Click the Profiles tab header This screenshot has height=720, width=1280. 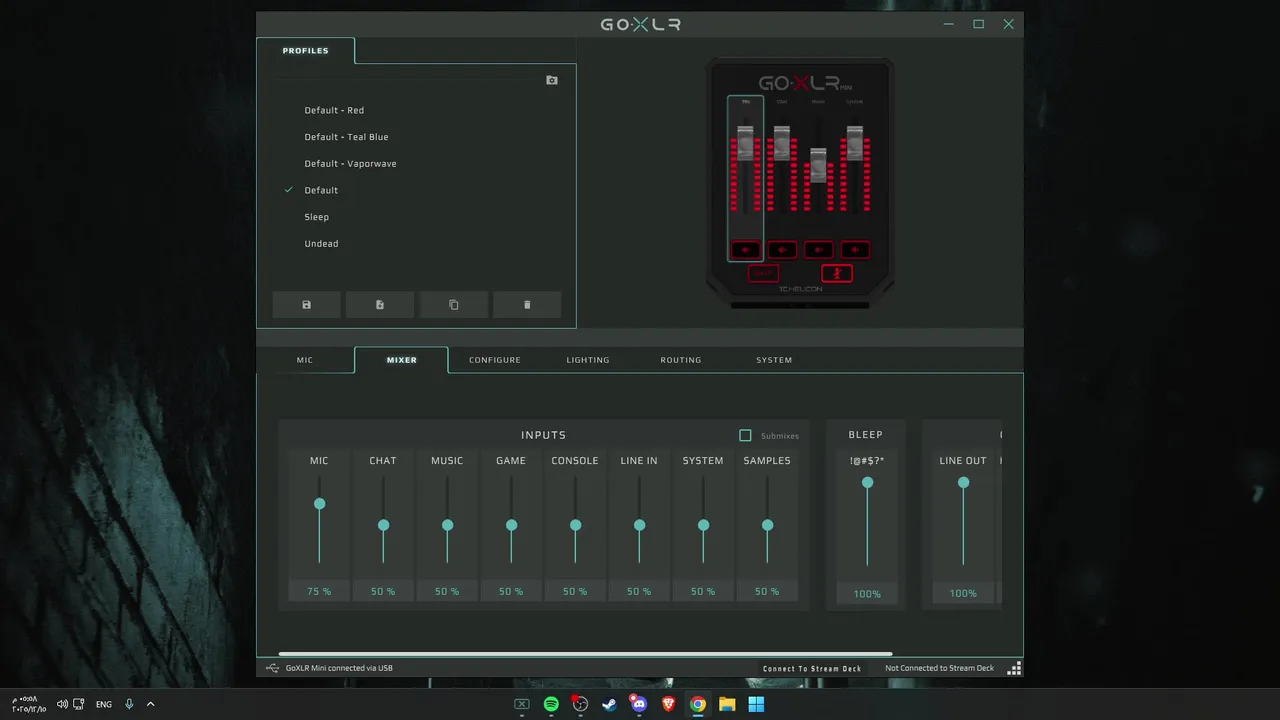pos(305,50)
